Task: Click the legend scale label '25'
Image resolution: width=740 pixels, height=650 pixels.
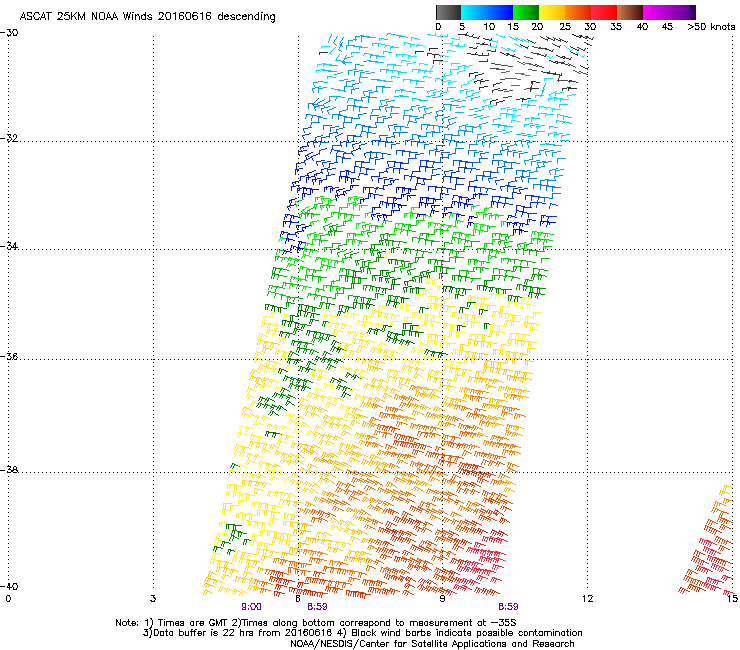Action: [564, 27]
